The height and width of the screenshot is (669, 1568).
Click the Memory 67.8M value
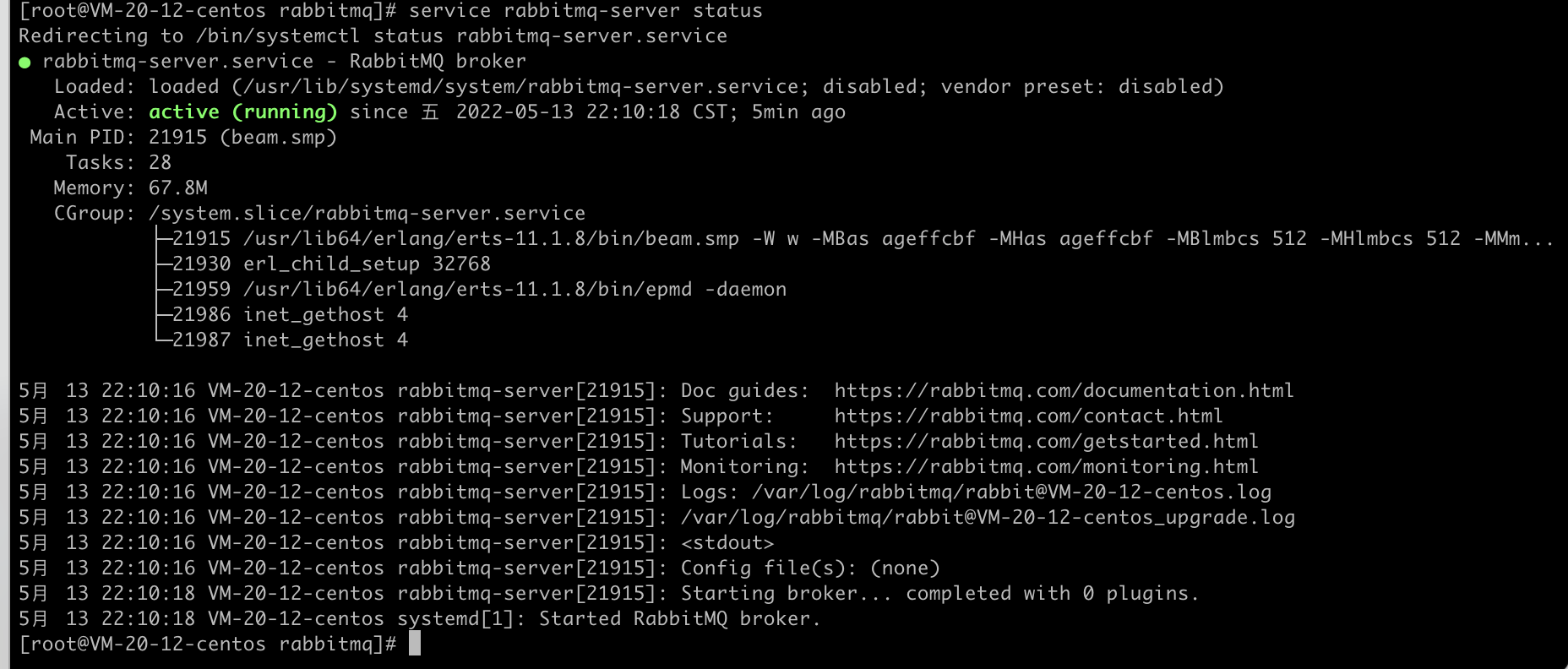click(177, 188)
